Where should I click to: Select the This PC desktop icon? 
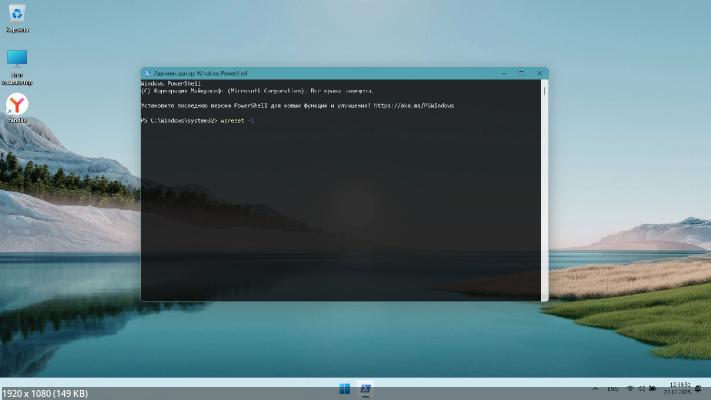click(17, 60)
